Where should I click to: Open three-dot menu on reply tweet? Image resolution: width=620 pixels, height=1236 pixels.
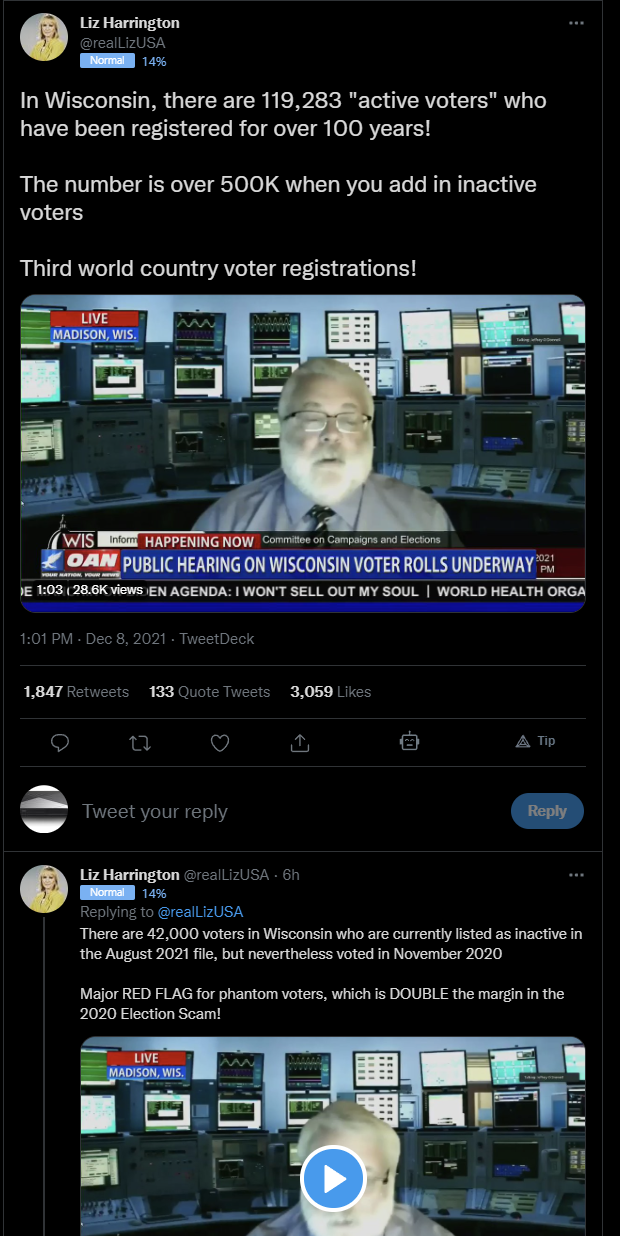pos(576,874)
